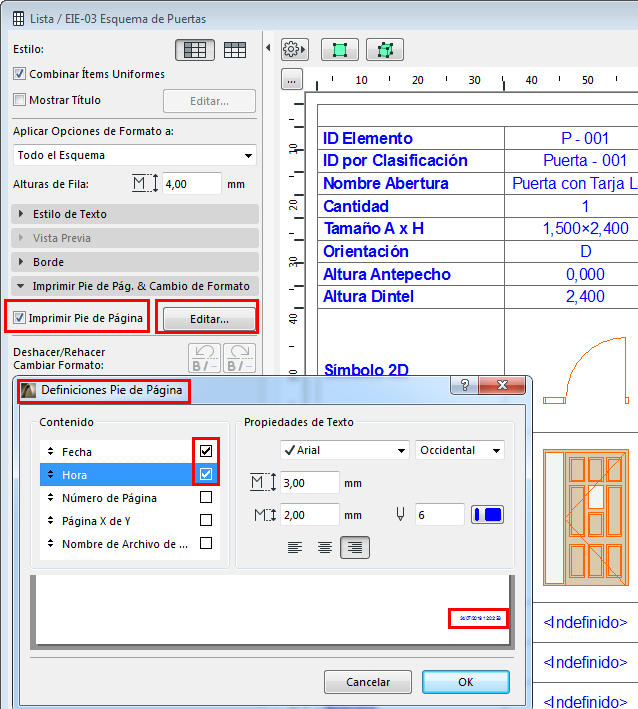The width and height of the screenshot is (638, 709).
Task: Check the Número de Página checkbox
Action: point(206,497)
